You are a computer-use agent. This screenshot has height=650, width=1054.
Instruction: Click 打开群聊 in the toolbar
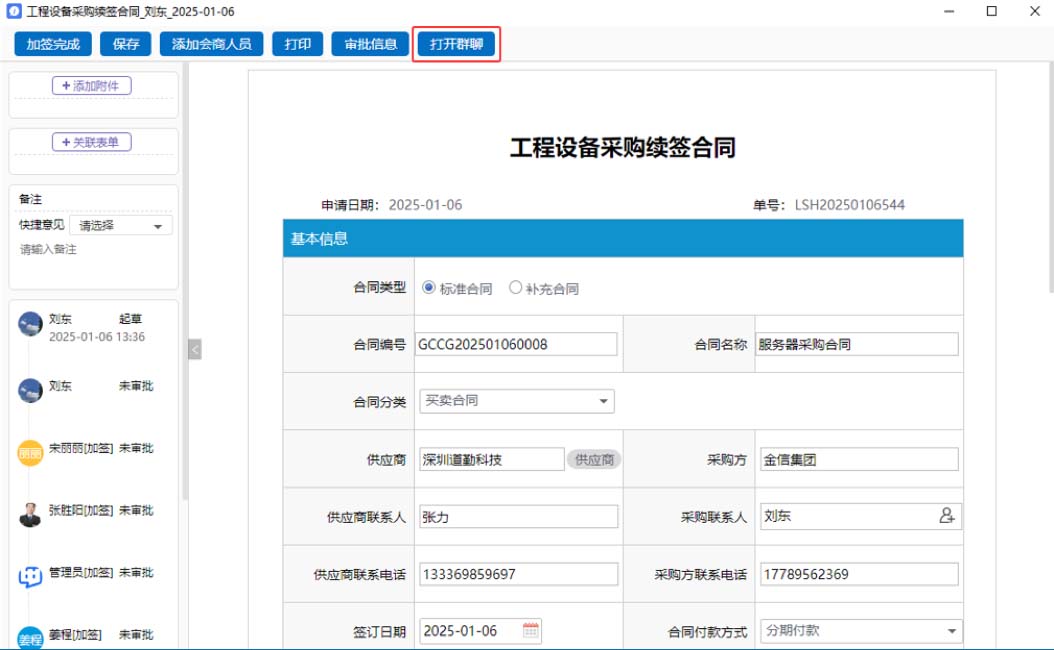[x=456, y=44]
